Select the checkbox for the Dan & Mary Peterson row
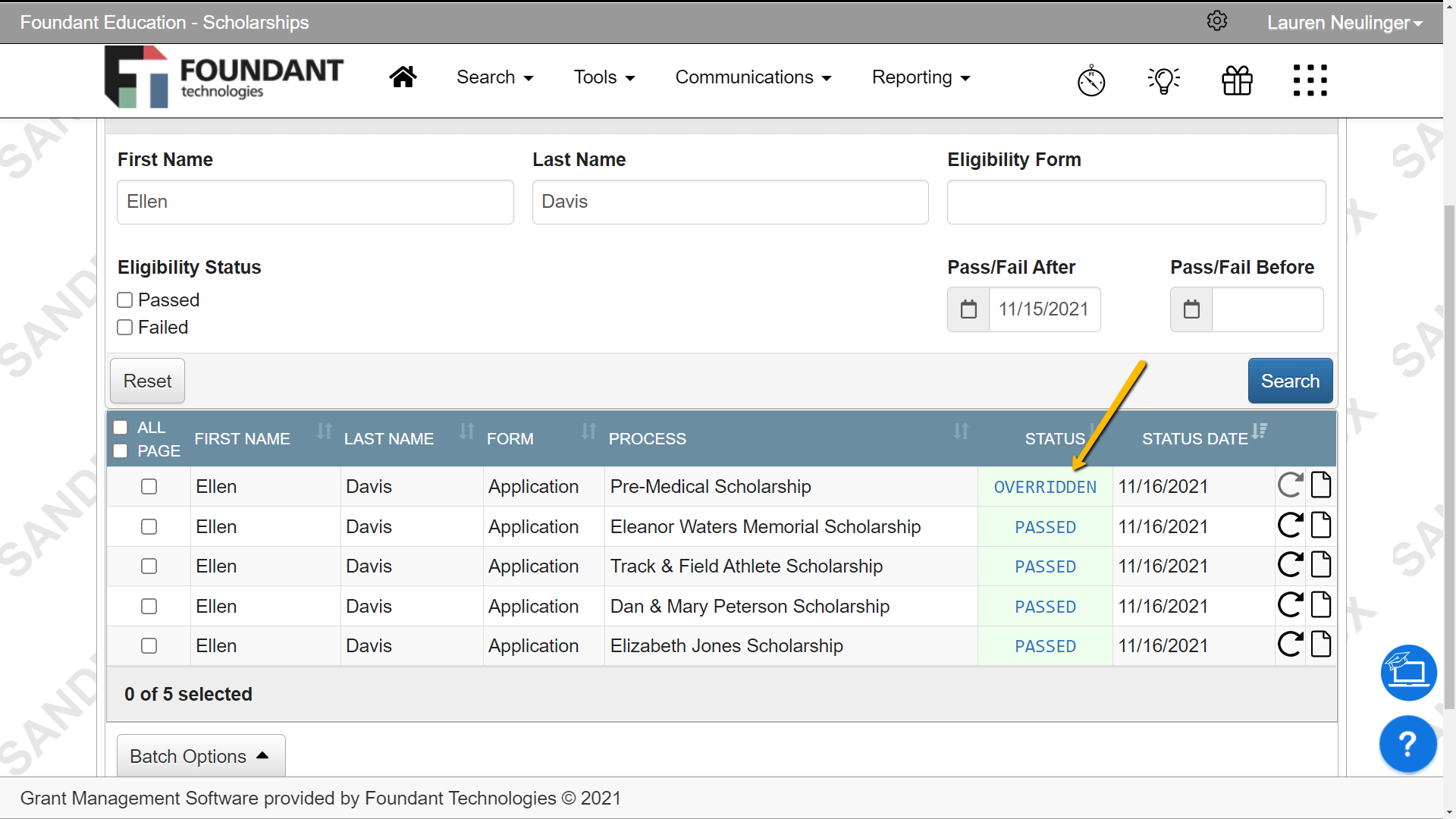 (149, 606)
